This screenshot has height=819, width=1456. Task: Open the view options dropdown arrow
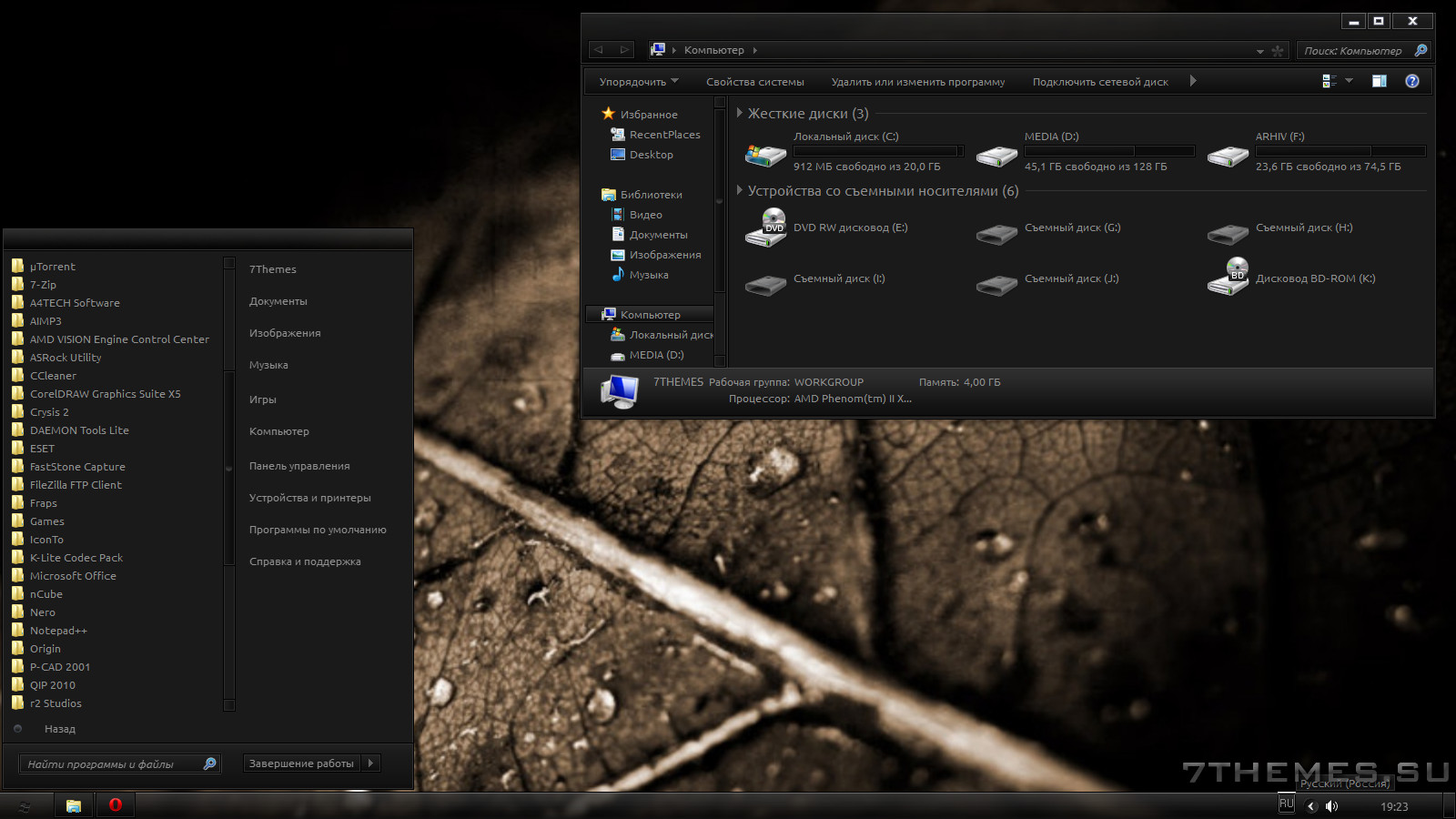click(1349, 81)
